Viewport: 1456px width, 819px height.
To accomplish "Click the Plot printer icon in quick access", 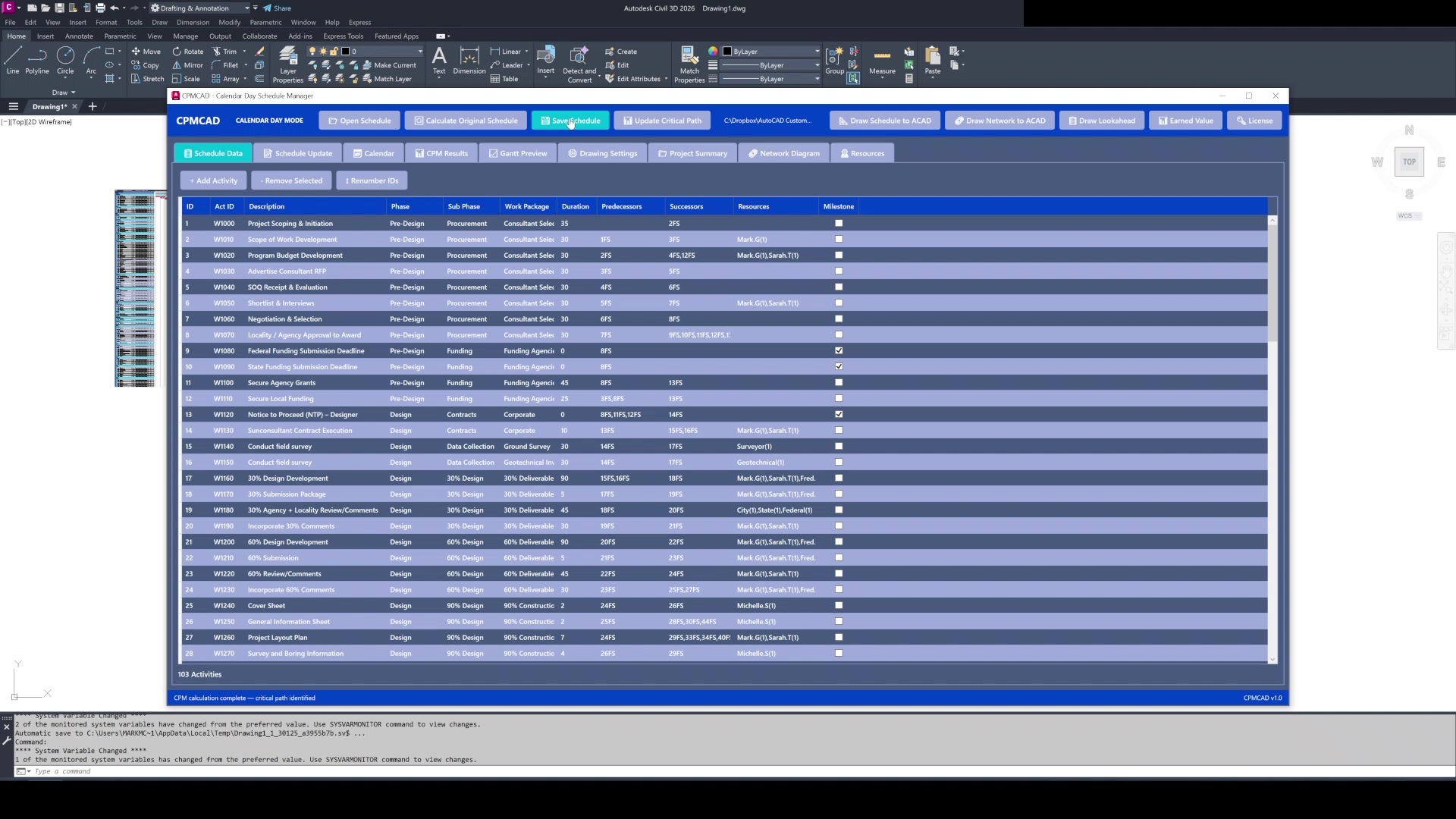I will tap(100, 8).
